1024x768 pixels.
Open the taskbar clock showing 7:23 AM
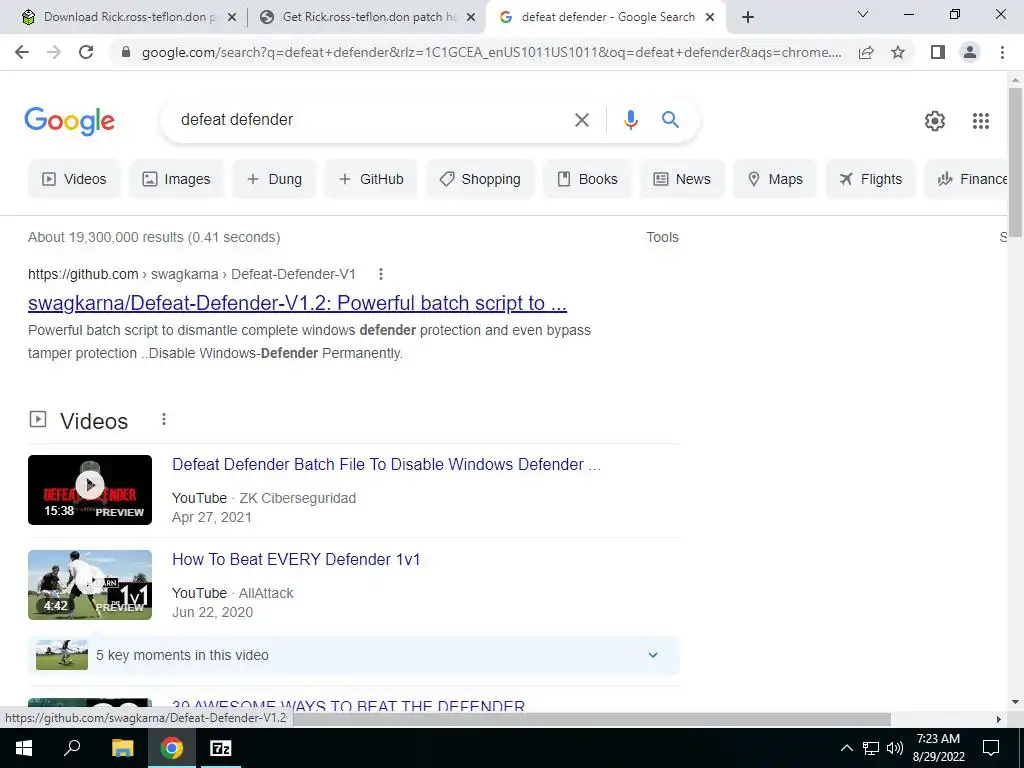click(938, 748)
